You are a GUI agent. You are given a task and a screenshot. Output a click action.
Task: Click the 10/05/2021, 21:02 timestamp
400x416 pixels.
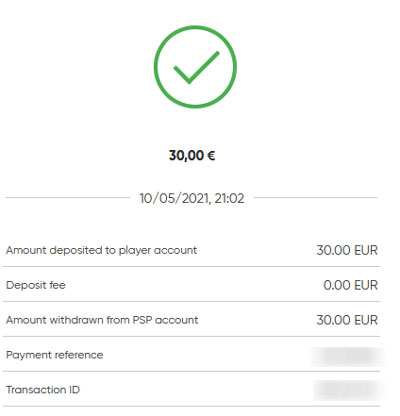pyautogui.click(x=192, y=198)
